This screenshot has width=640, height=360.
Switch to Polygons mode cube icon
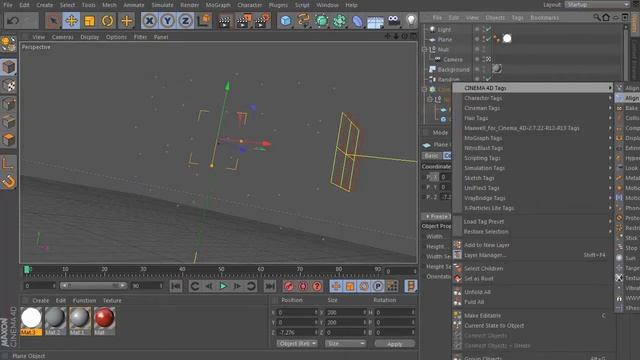coord(9,140)
